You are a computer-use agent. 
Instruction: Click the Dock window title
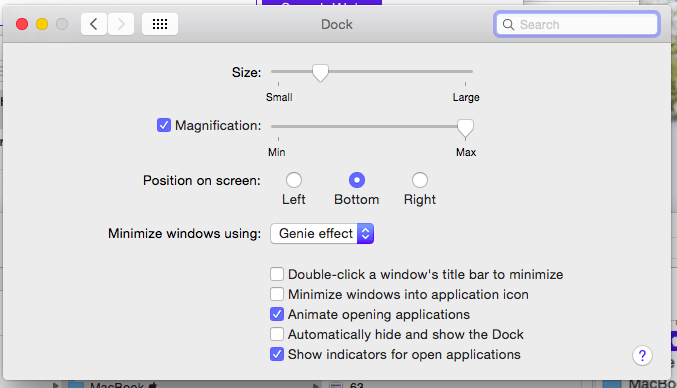pyautogui.click(x=337, y=25)
